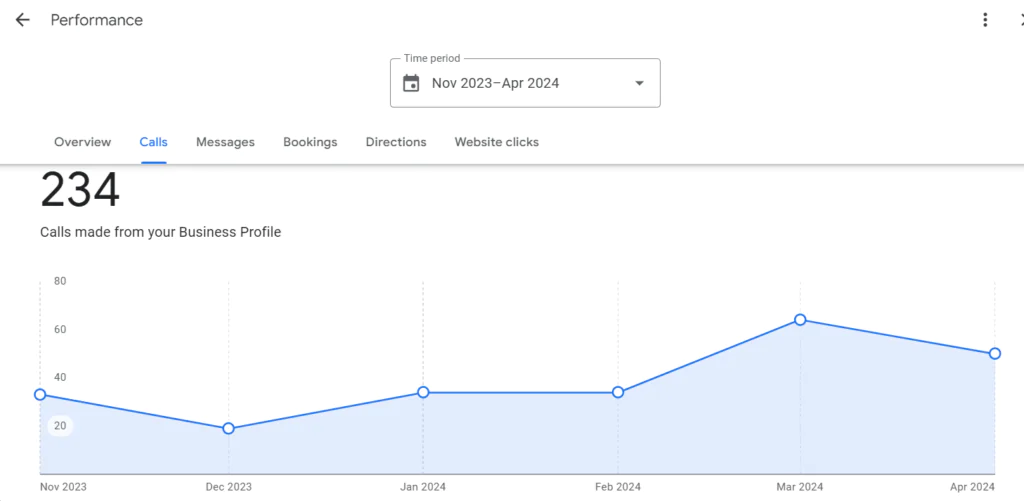Click the Mar 2024 peak data point
The height and width of the screenshot is (501, 1024).
pos(800,320)
